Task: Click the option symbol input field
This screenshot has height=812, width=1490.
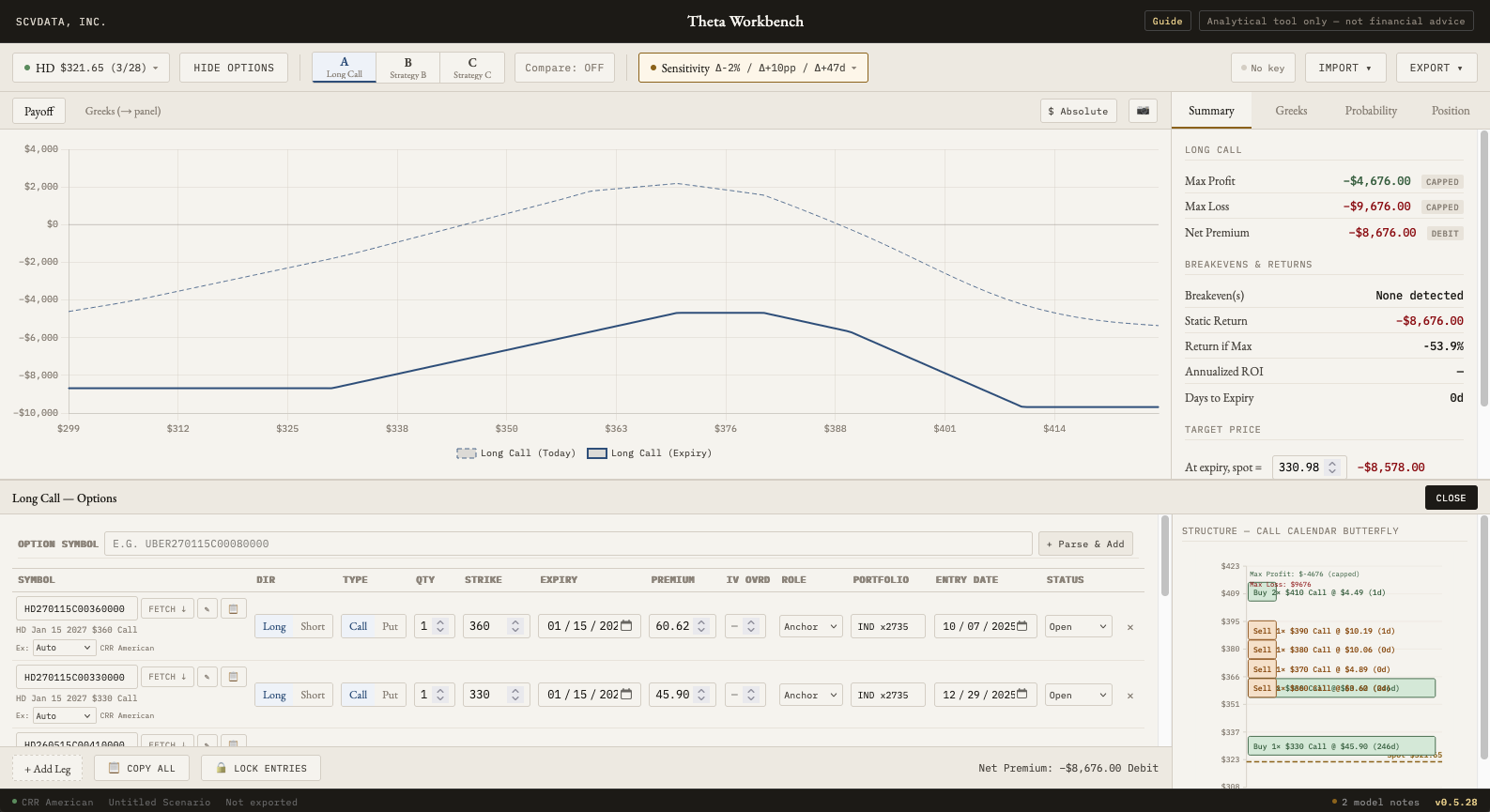Action: 568,544
